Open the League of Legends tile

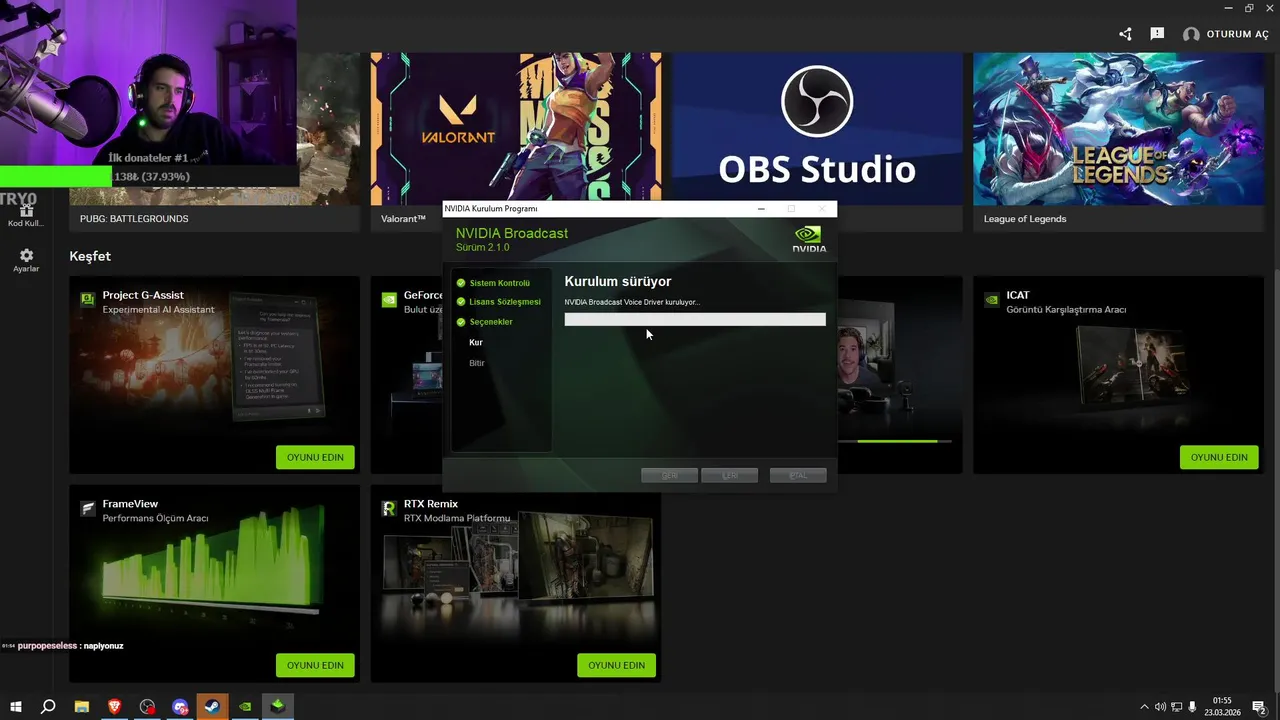click(x=1118, y=142)
